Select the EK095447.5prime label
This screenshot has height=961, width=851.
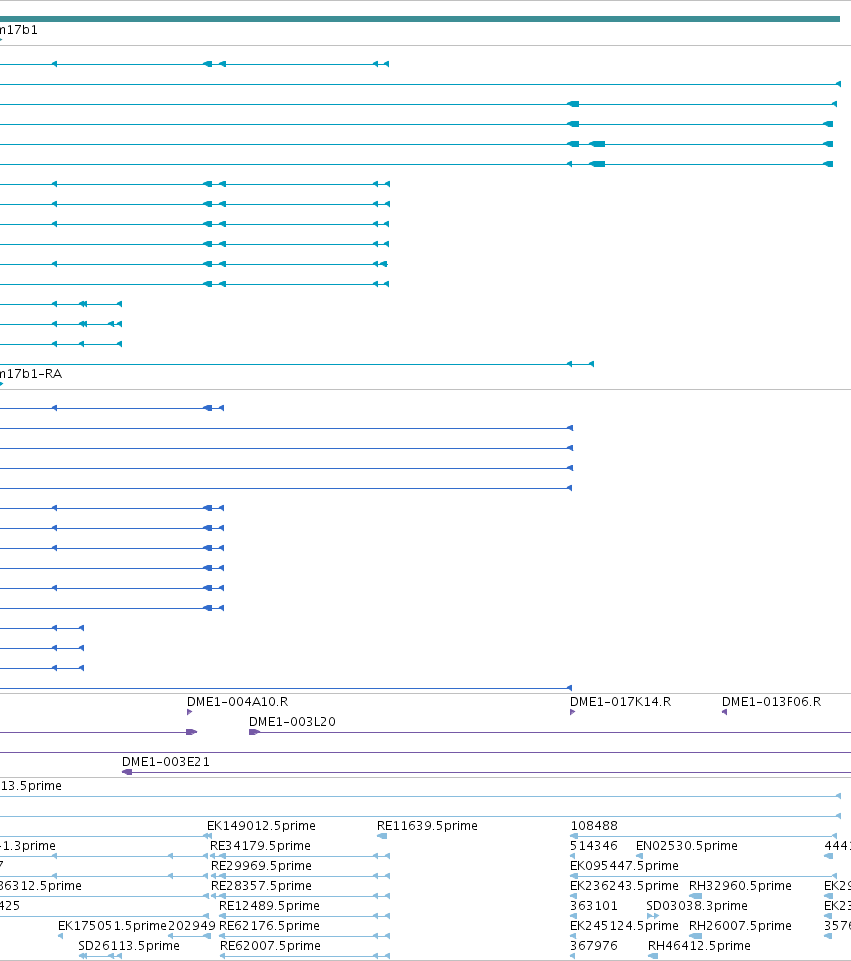pos(624,866)
